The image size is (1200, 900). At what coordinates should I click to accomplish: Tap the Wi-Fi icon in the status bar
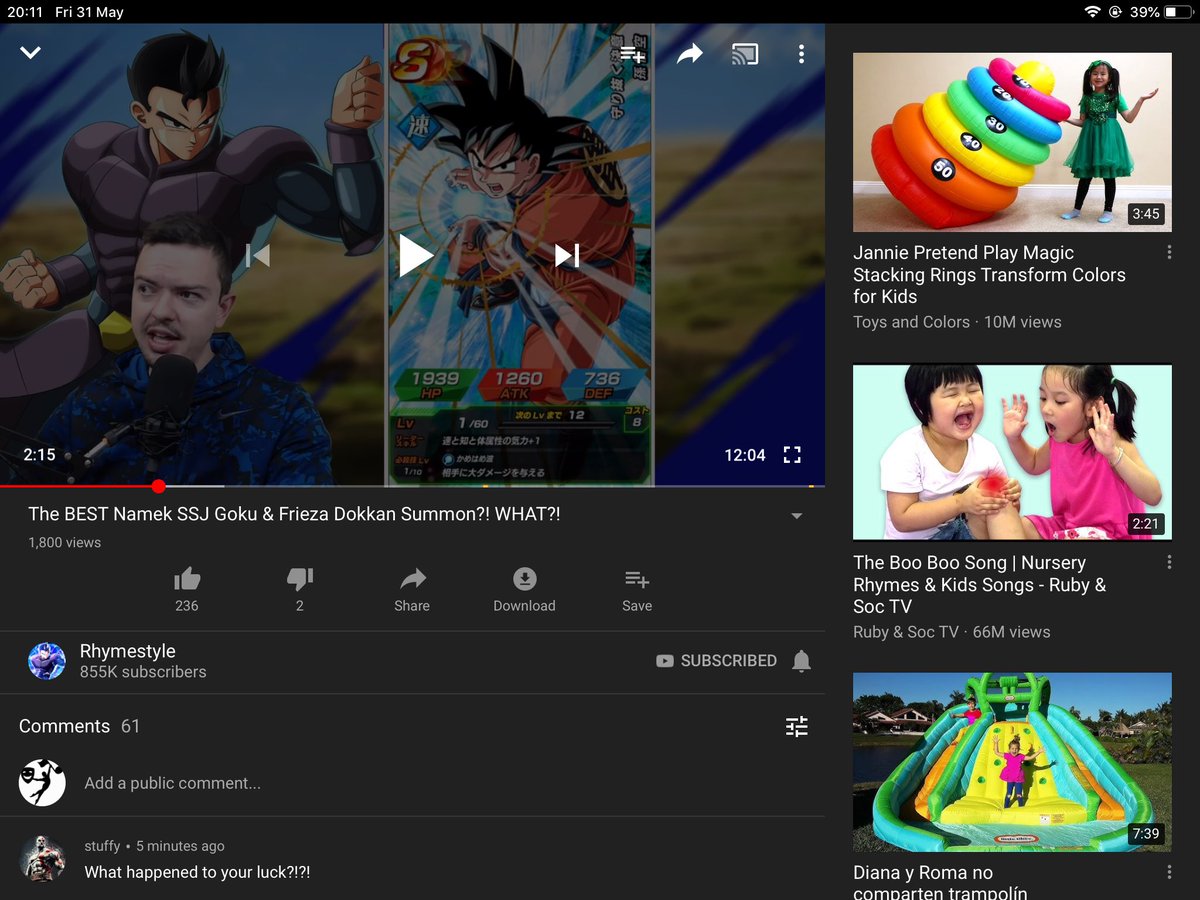1092,12
